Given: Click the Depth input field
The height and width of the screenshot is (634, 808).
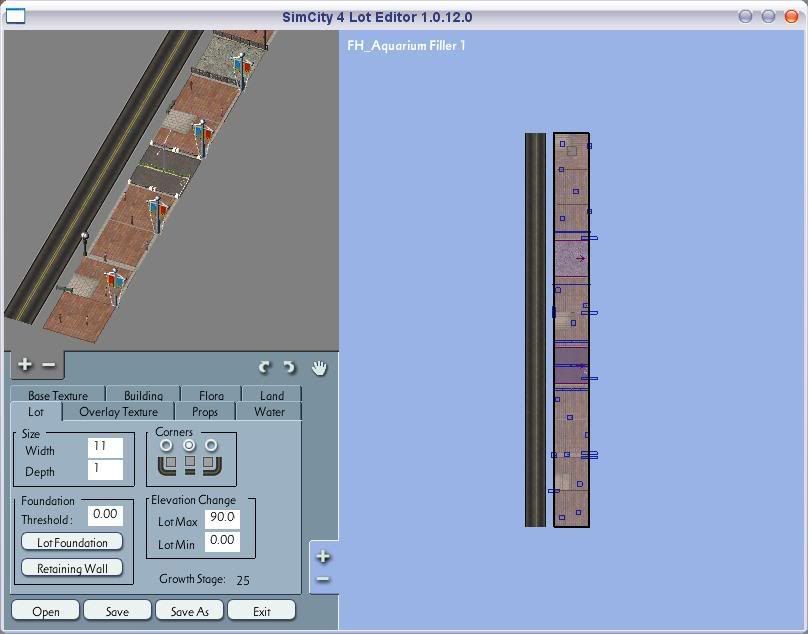Looking at the screenshot, I should [106, 470].
